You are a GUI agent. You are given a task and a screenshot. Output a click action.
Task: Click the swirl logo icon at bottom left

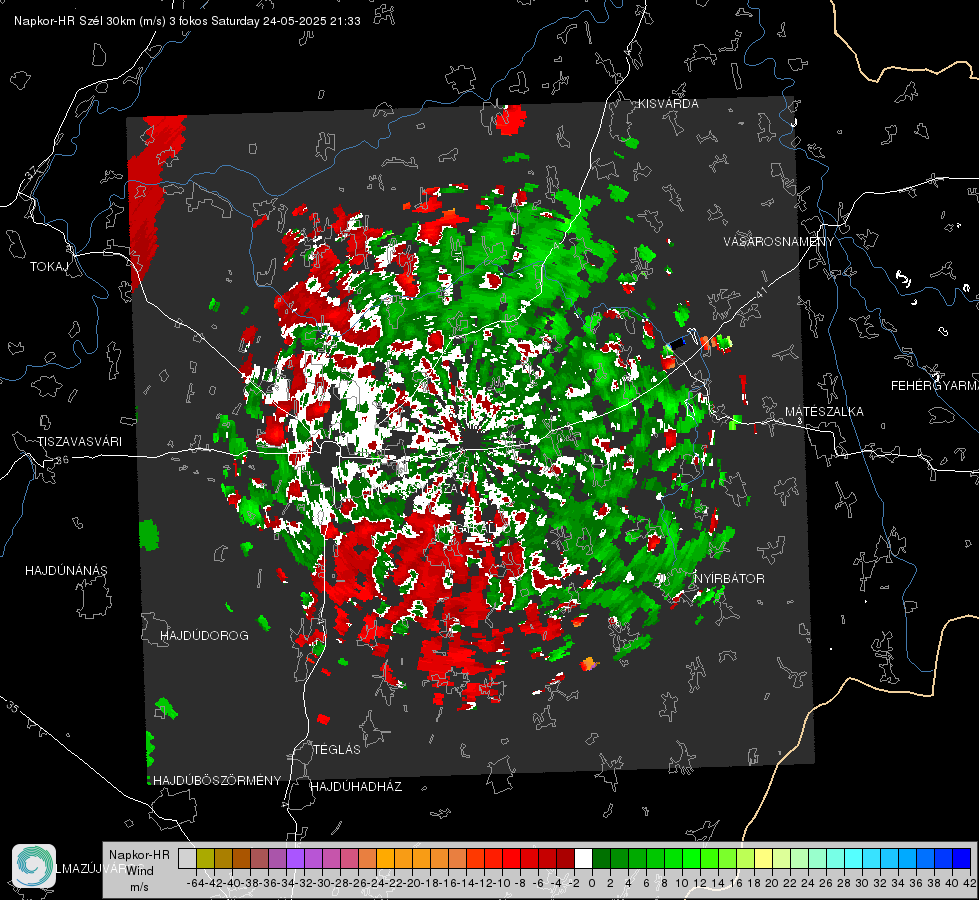coord(34,866)
